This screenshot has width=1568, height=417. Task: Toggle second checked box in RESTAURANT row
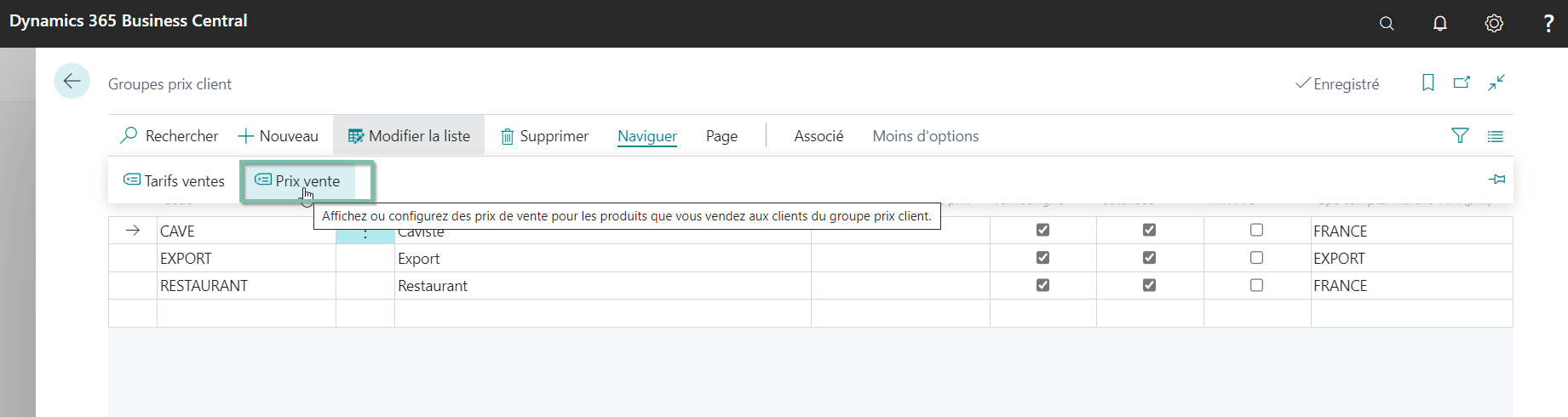[1149, 285]
